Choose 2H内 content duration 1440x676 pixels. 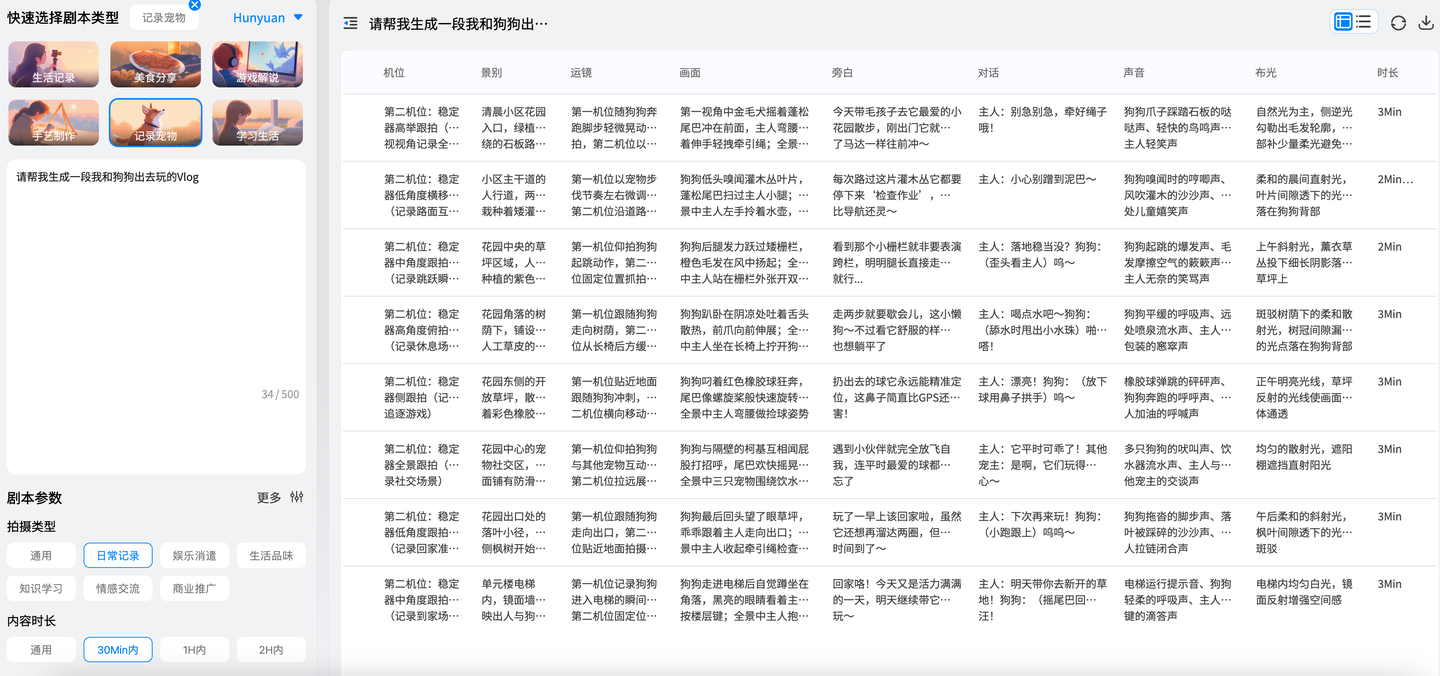271,649
